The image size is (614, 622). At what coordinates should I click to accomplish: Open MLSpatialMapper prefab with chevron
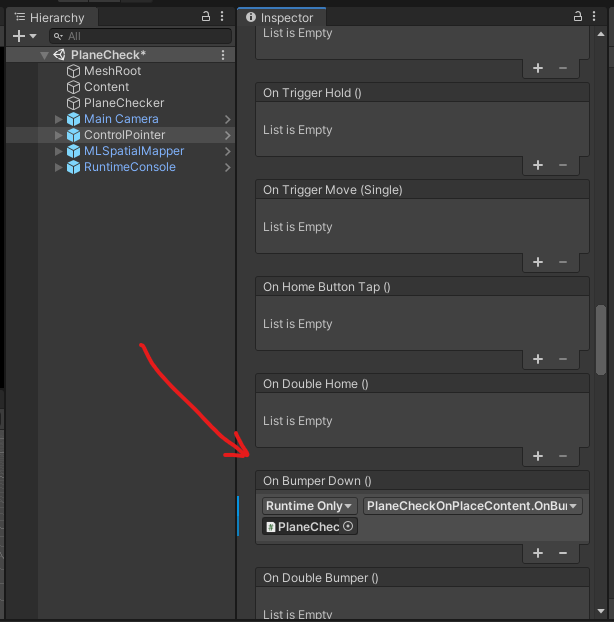pos(228,152)
